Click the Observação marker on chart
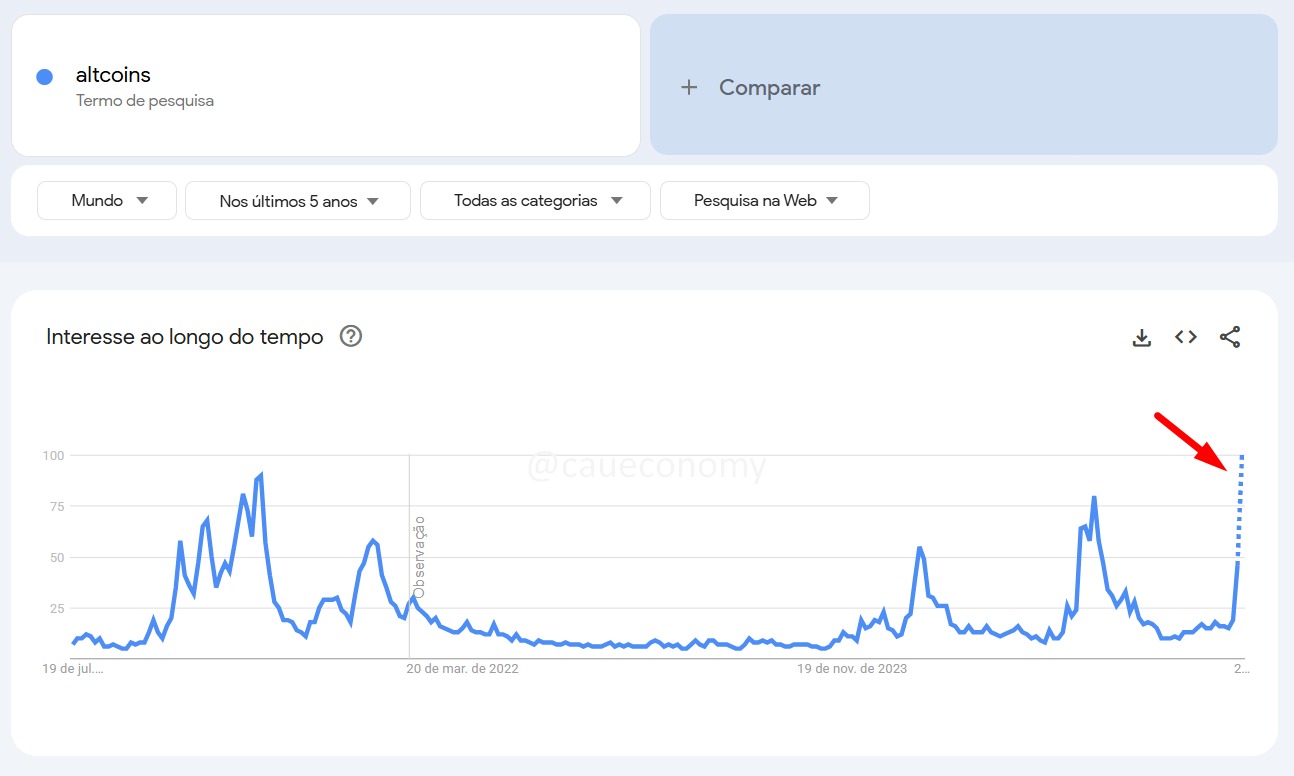Image resolution: width=1294 pixels, height=776 pixels. pyautogui.click(x=420, y=557)
